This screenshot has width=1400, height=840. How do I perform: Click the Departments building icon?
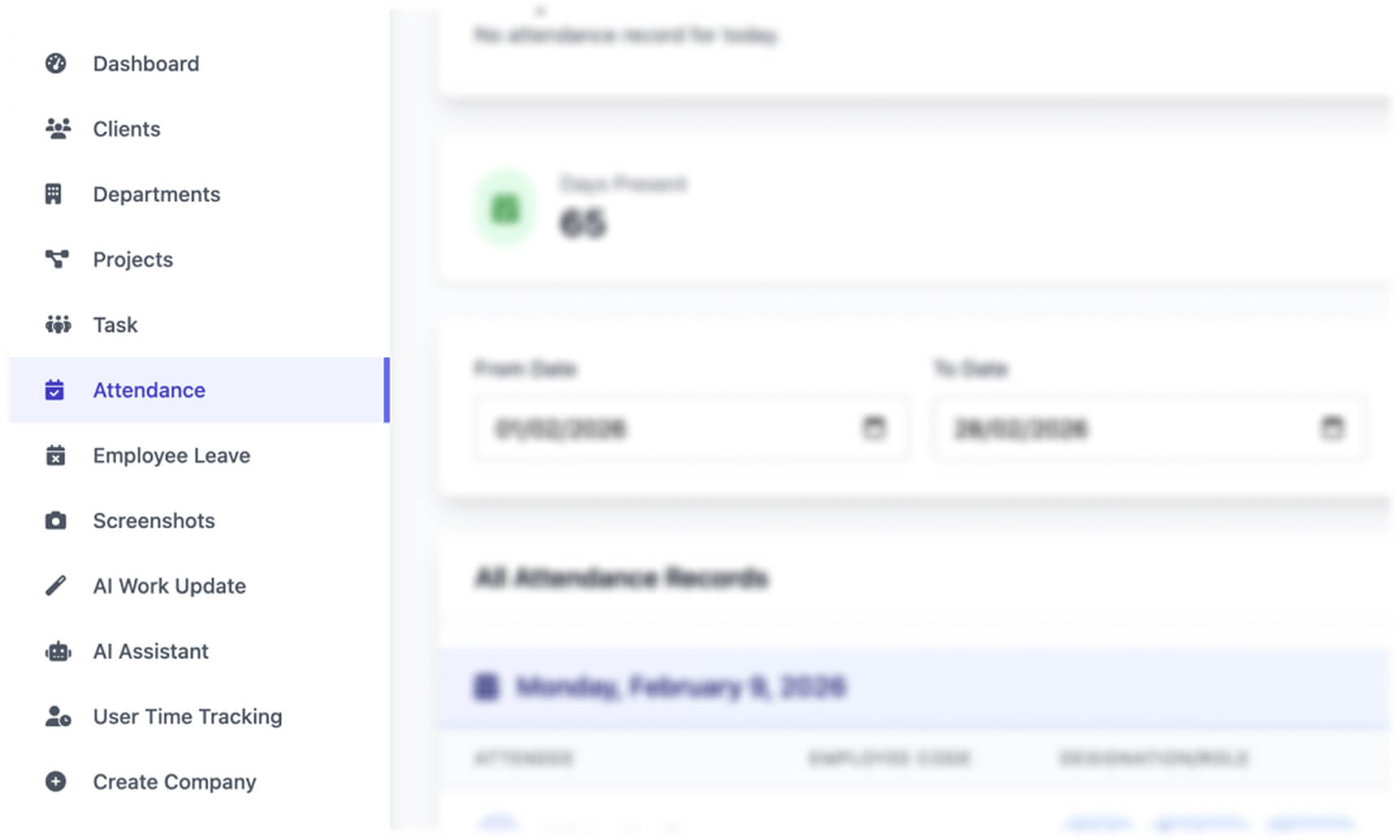click(x=54, y=194)
